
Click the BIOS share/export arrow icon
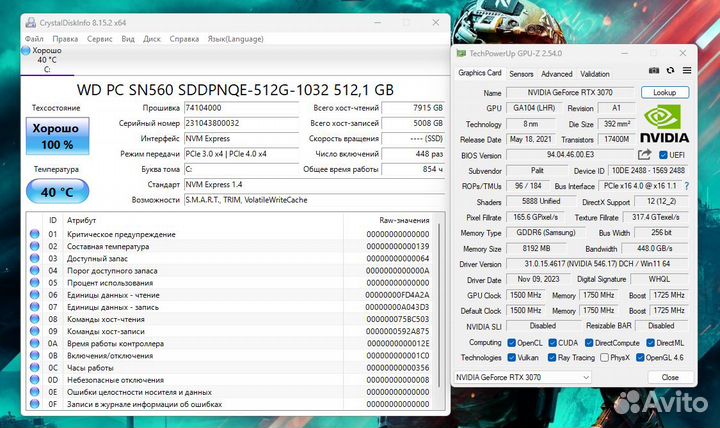point(645,155)
